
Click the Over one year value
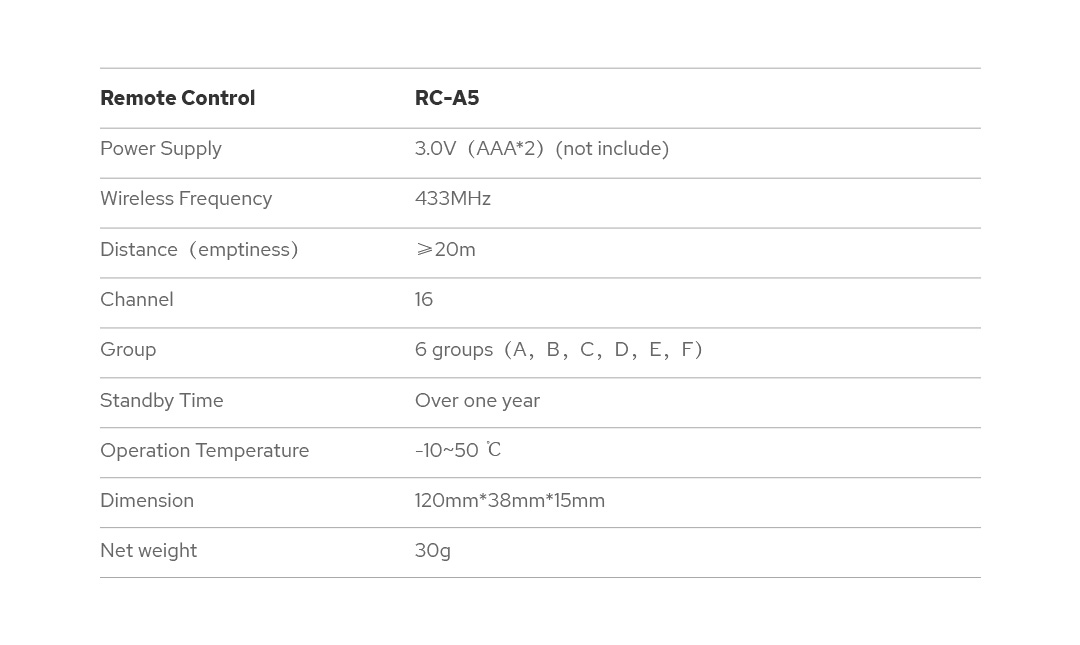pos(477,400)
